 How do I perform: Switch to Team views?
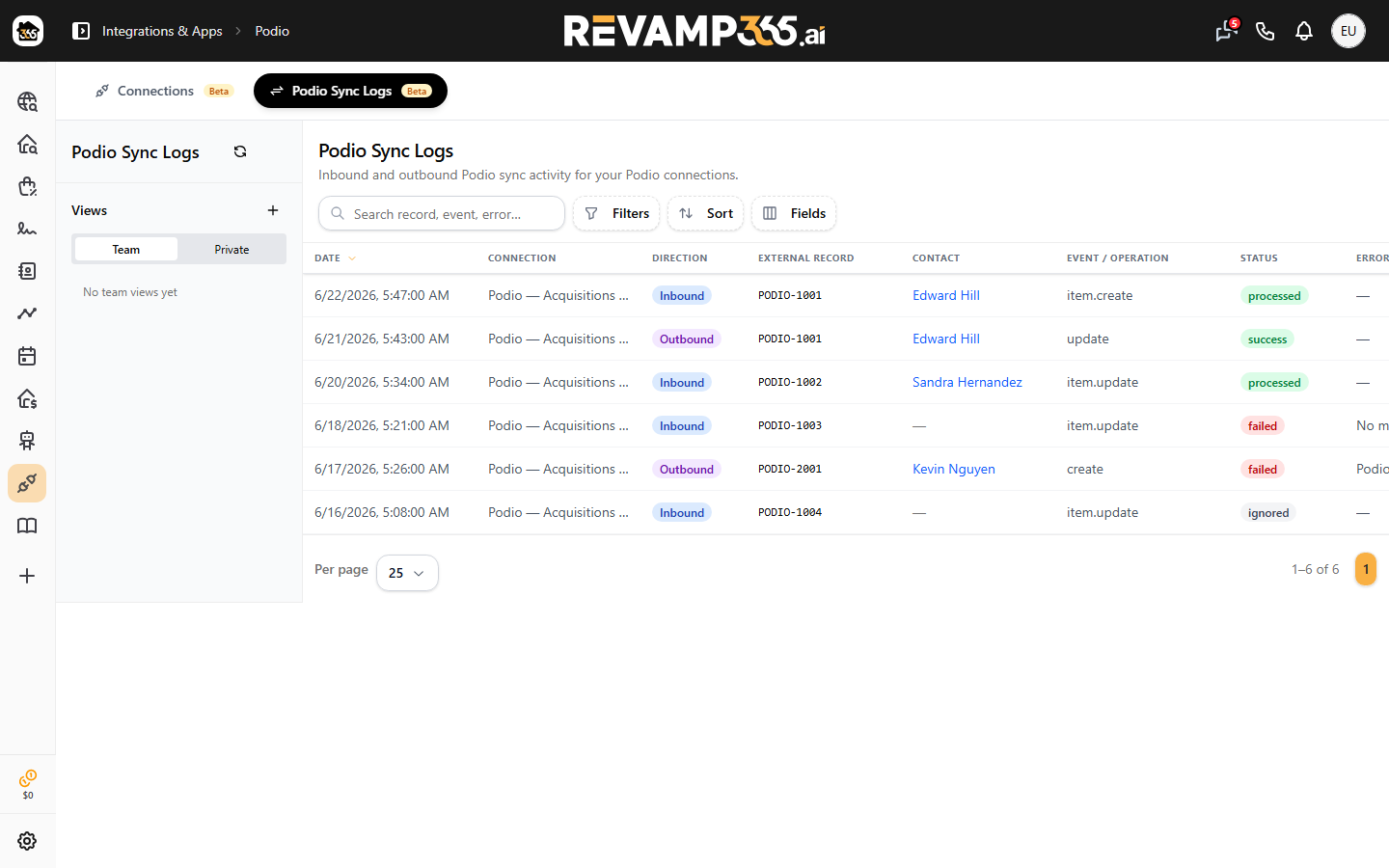pyautogui.click(x=126, y=249)
